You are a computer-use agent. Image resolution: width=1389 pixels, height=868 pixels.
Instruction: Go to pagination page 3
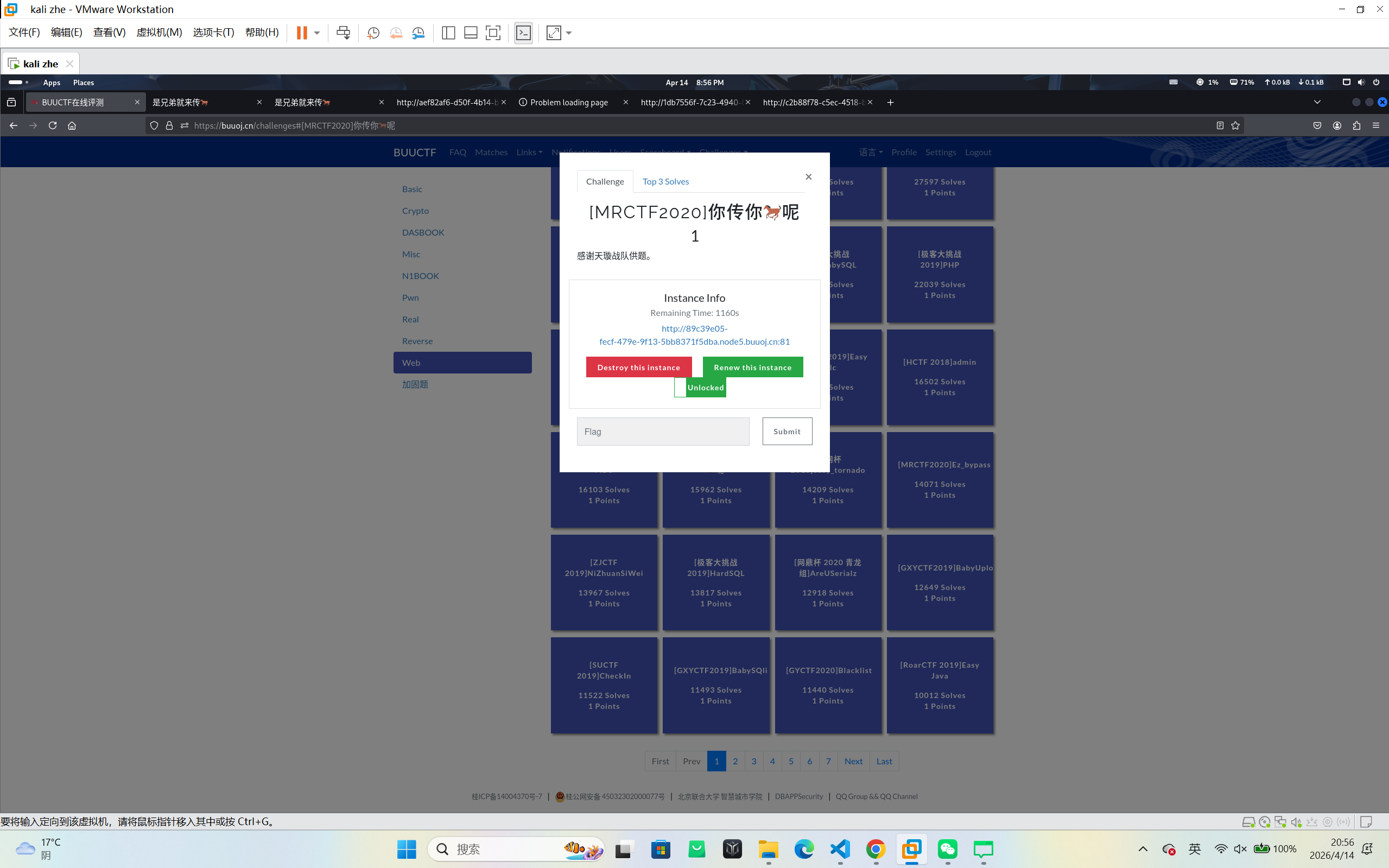pyautogui.click(x=753, y=761)
